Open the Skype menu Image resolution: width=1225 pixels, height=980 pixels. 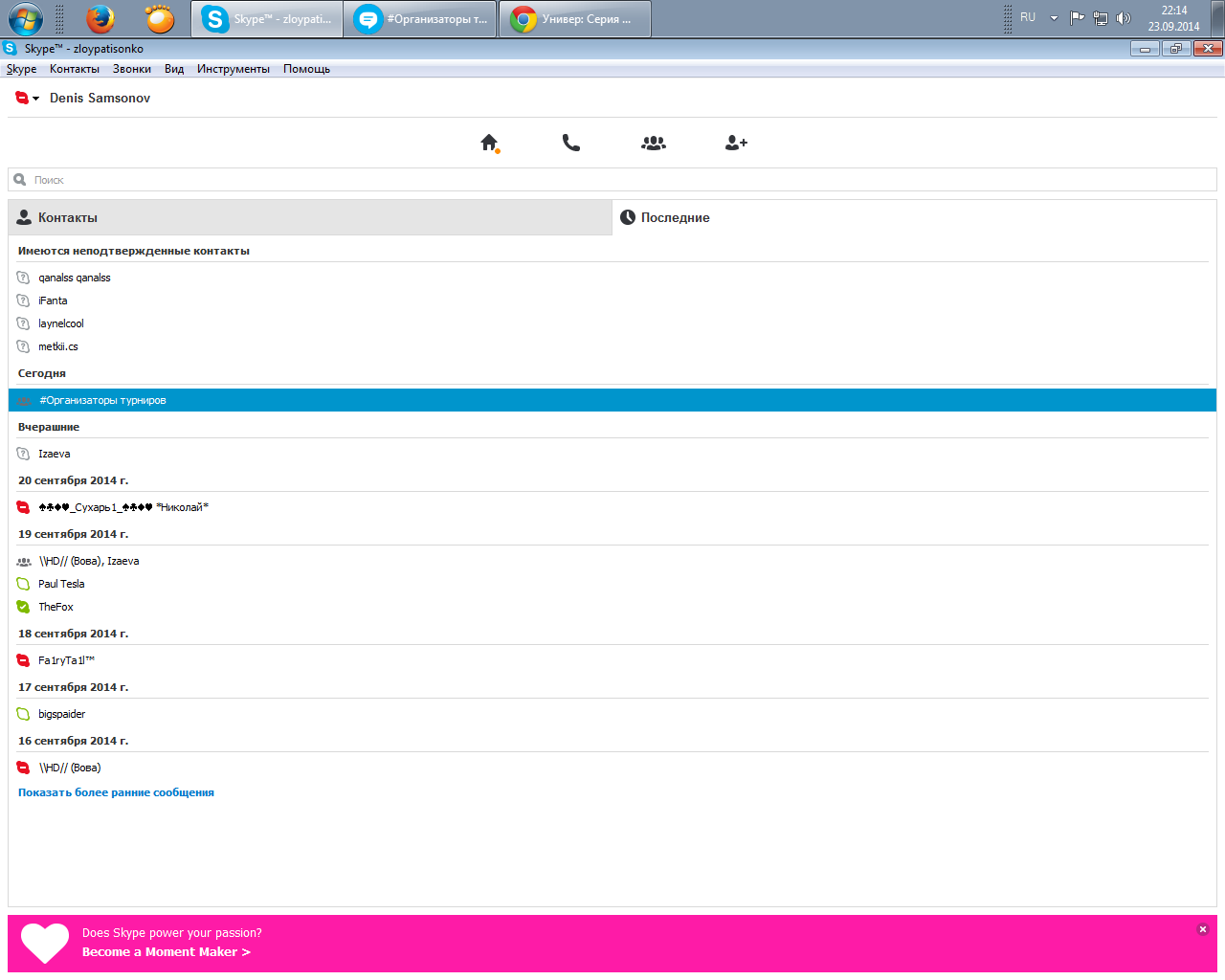click(x=21, y=69)
